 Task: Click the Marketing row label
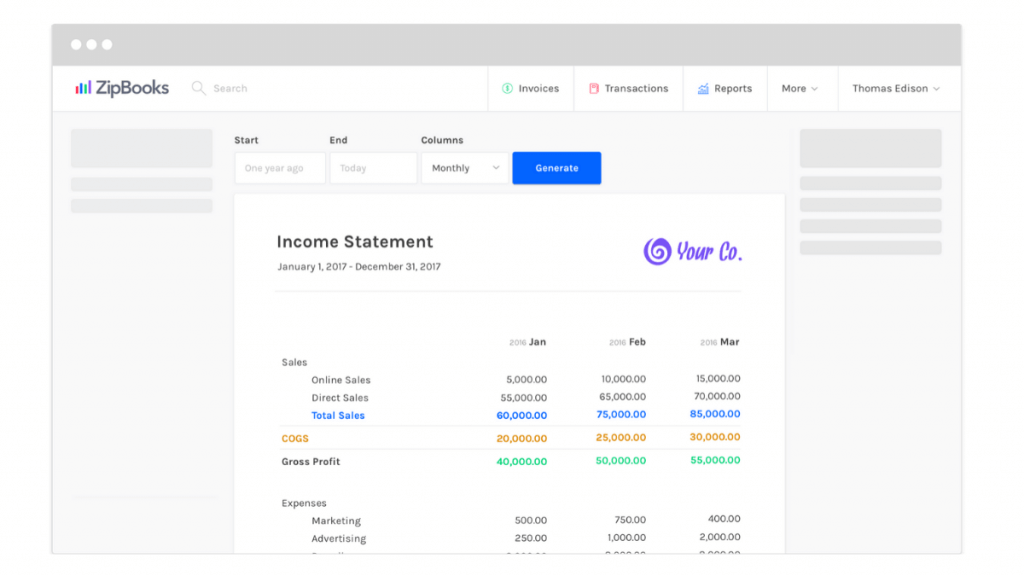[x=336, y=520]
